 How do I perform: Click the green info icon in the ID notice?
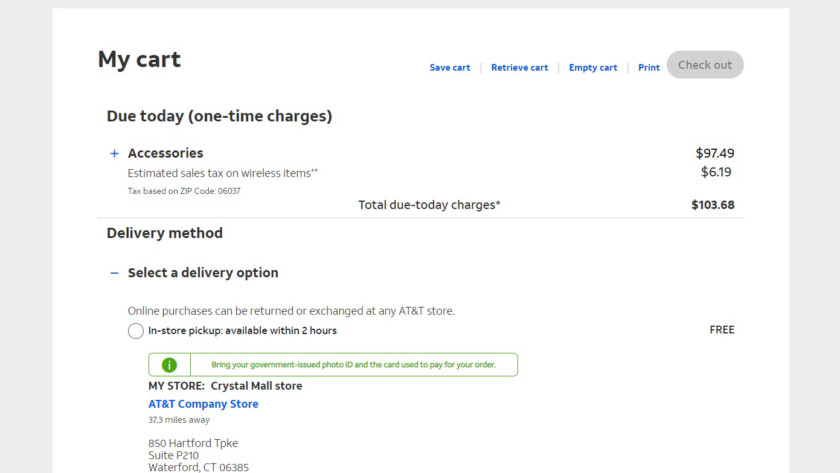[170, 365]
